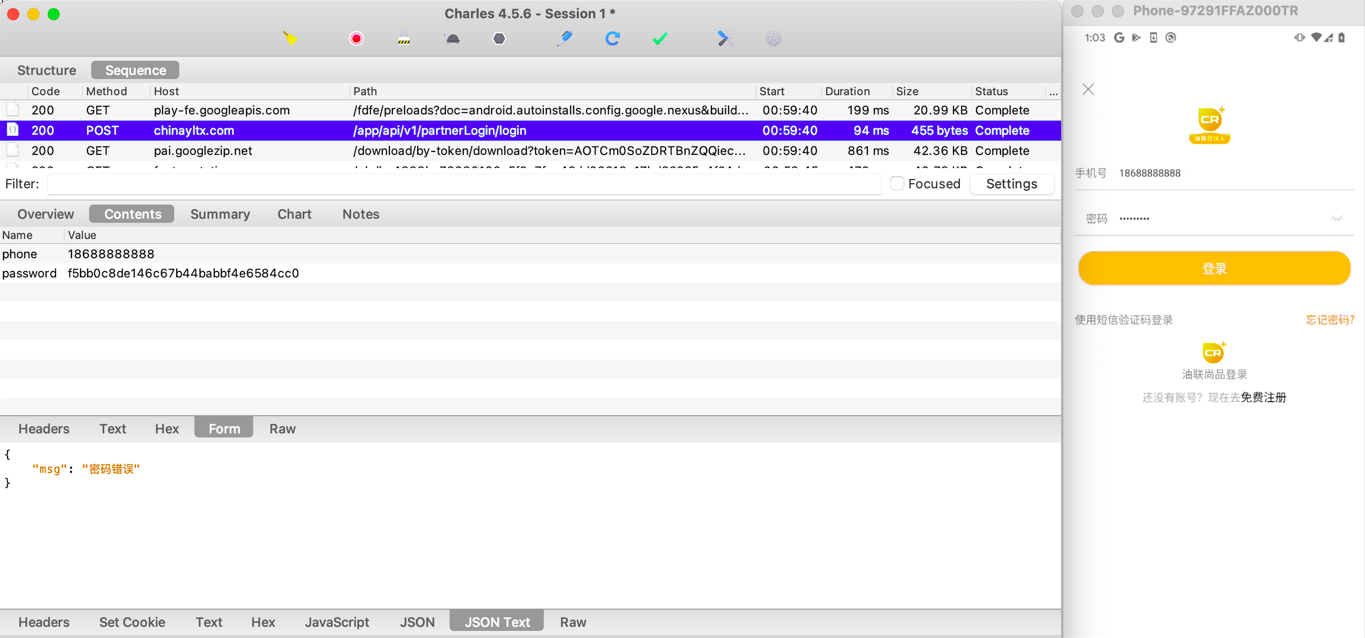Compose a request with the pen icon
The image size is (1365, 638).
pos(565,39)
